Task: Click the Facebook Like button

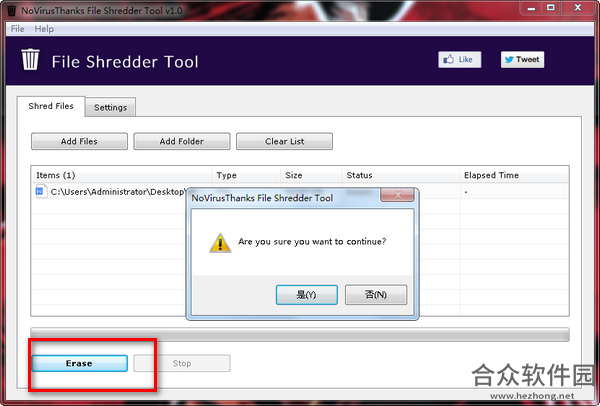Action: point(460,59)
